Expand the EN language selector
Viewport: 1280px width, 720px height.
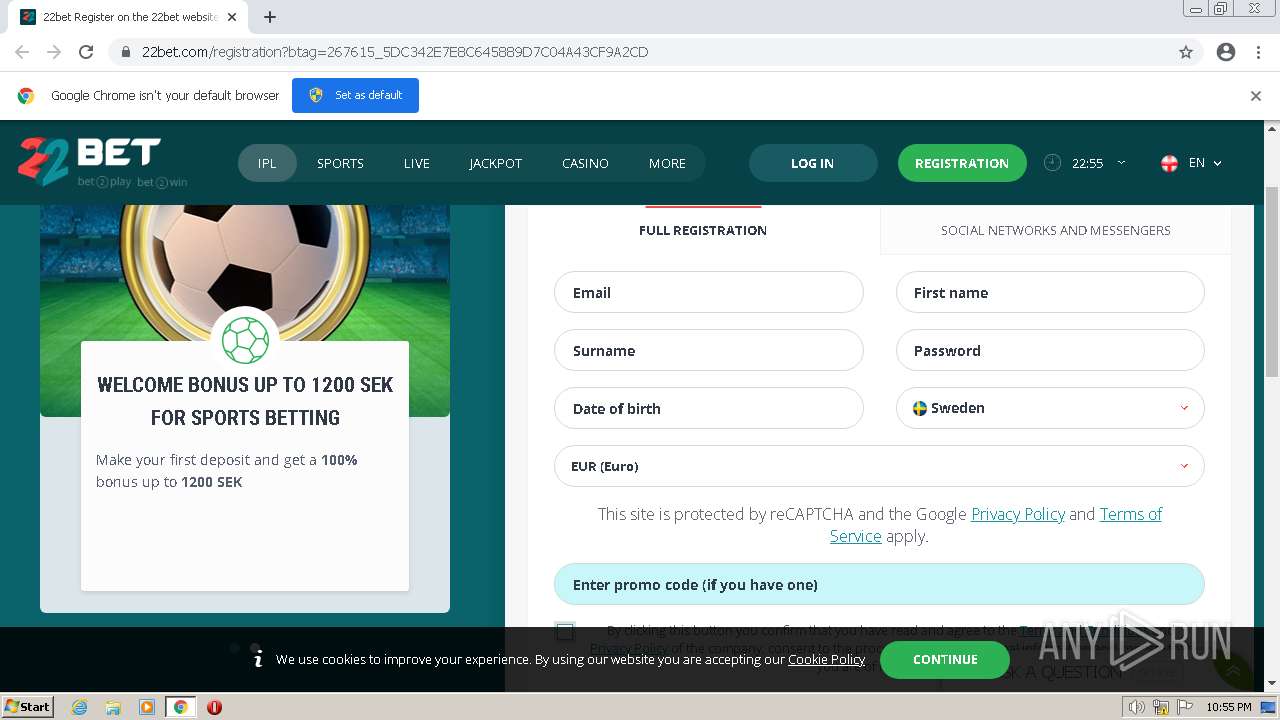[1205, 163]
